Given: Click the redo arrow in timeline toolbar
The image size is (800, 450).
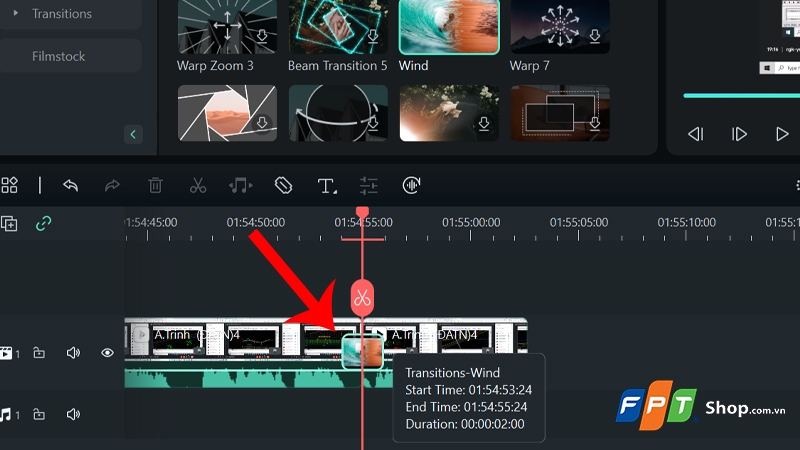Looking at the screenshot, I should [112, 185].
